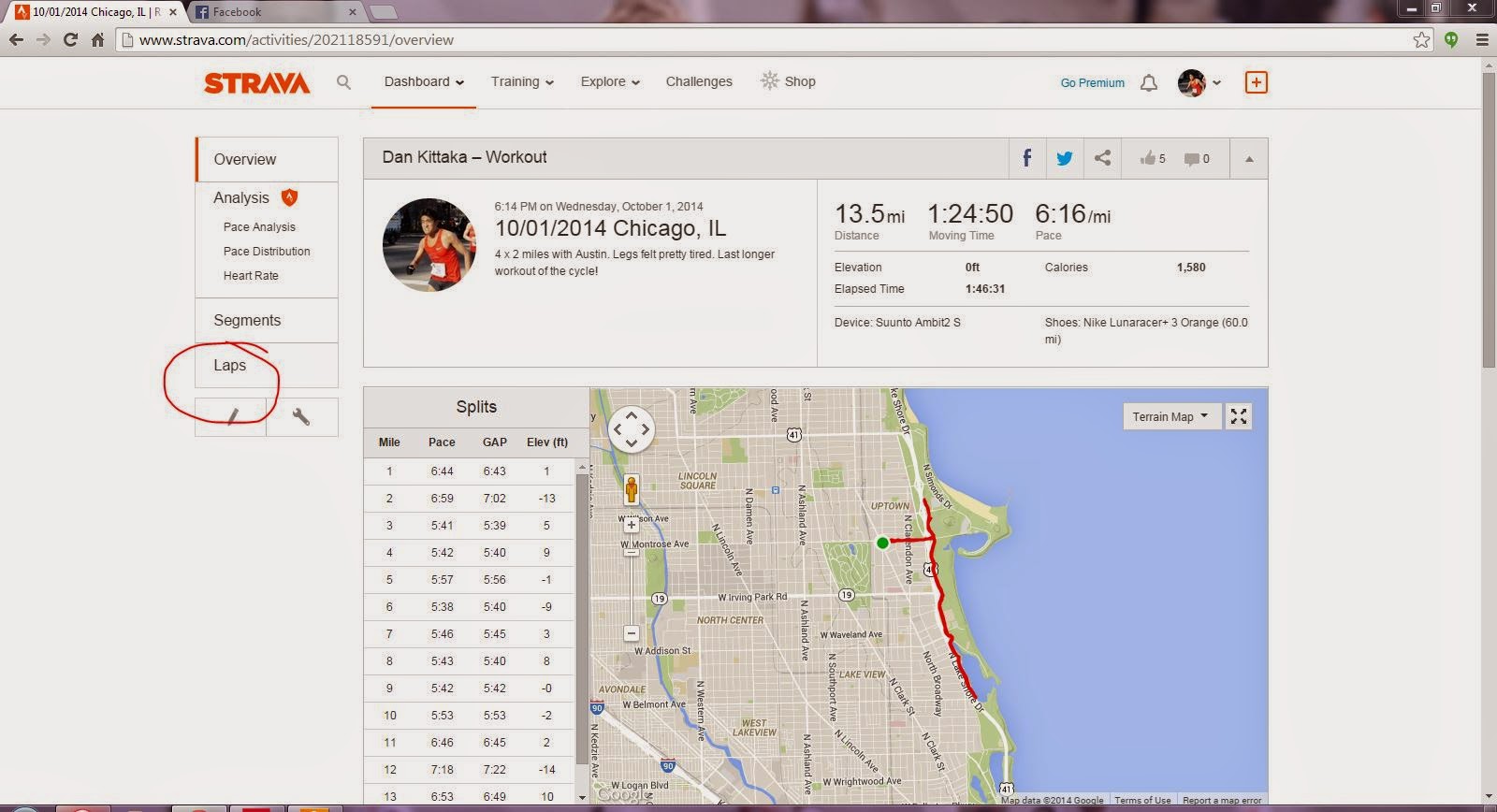This screenshot has height=812, width=1497.
Task: Share the workout on Facebook
Action: [1026, 158]
